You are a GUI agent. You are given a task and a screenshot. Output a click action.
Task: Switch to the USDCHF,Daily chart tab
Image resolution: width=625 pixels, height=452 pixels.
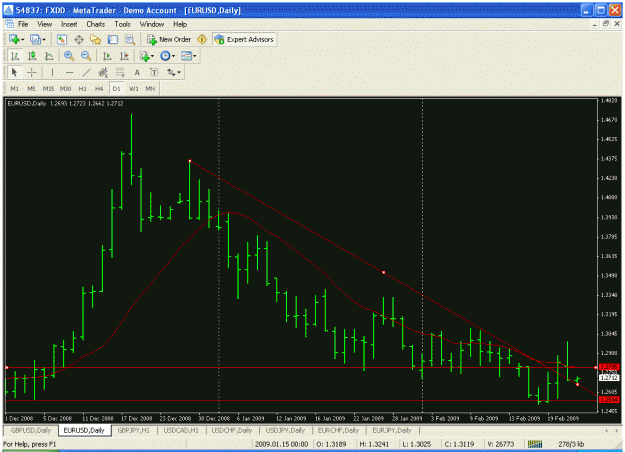232,430
